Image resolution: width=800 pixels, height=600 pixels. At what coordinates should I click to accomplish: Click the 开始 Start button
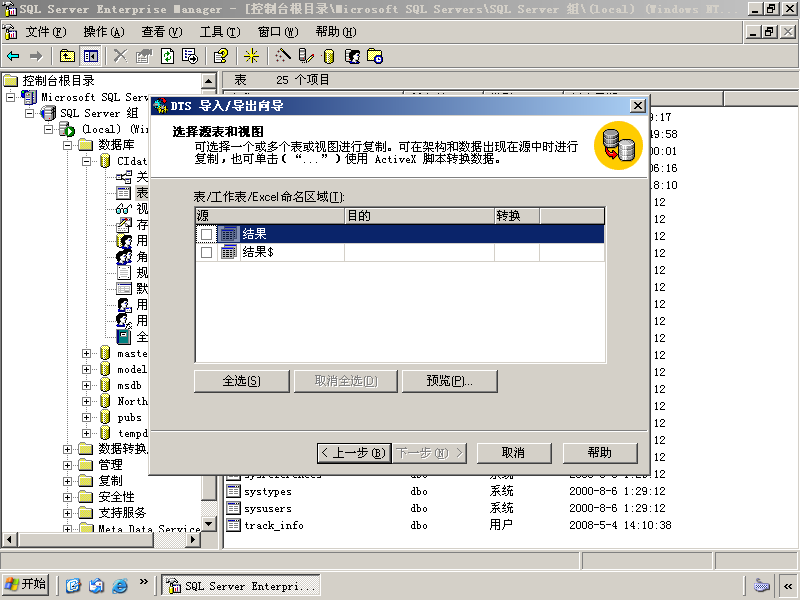[26, 585]
